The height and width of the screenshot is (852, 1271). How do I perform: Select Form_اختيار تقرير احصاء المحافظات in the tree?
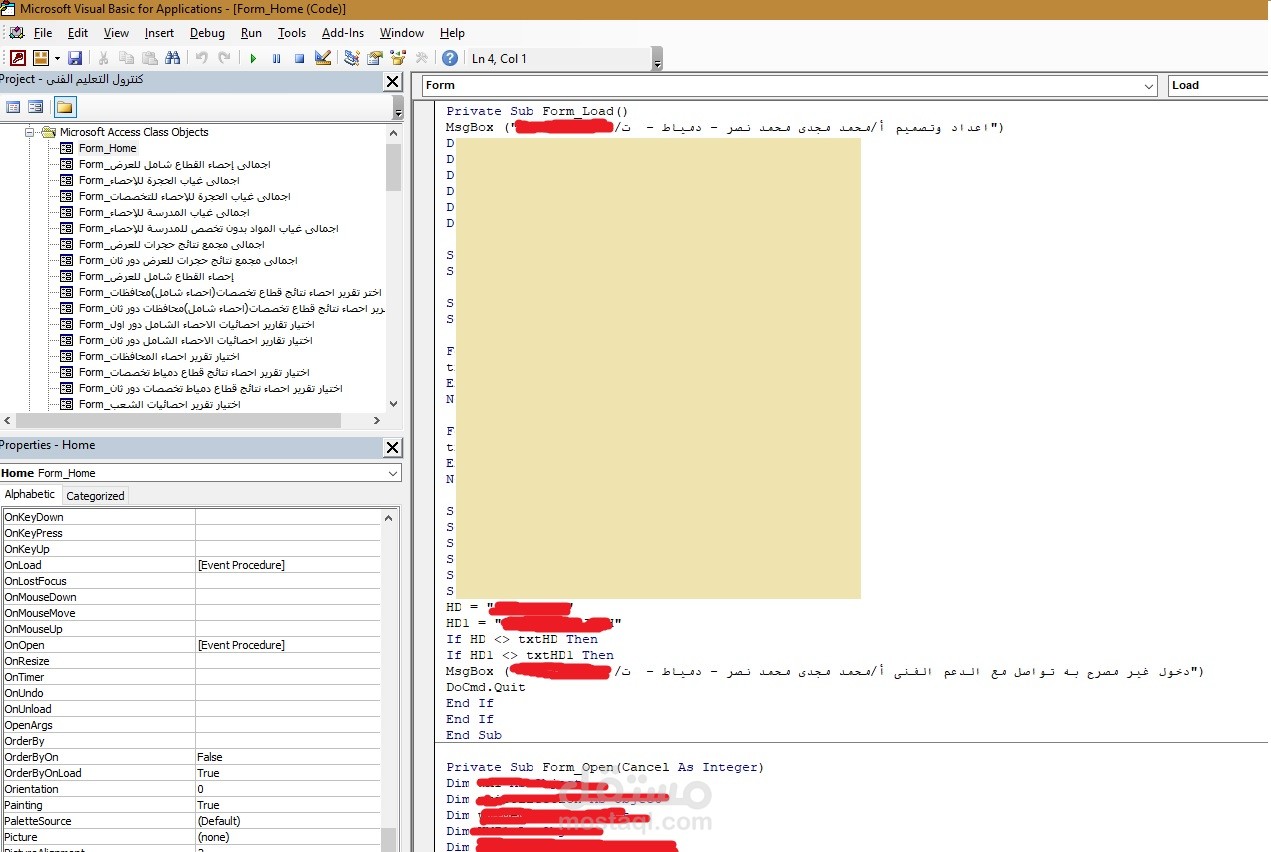(160, 356)
